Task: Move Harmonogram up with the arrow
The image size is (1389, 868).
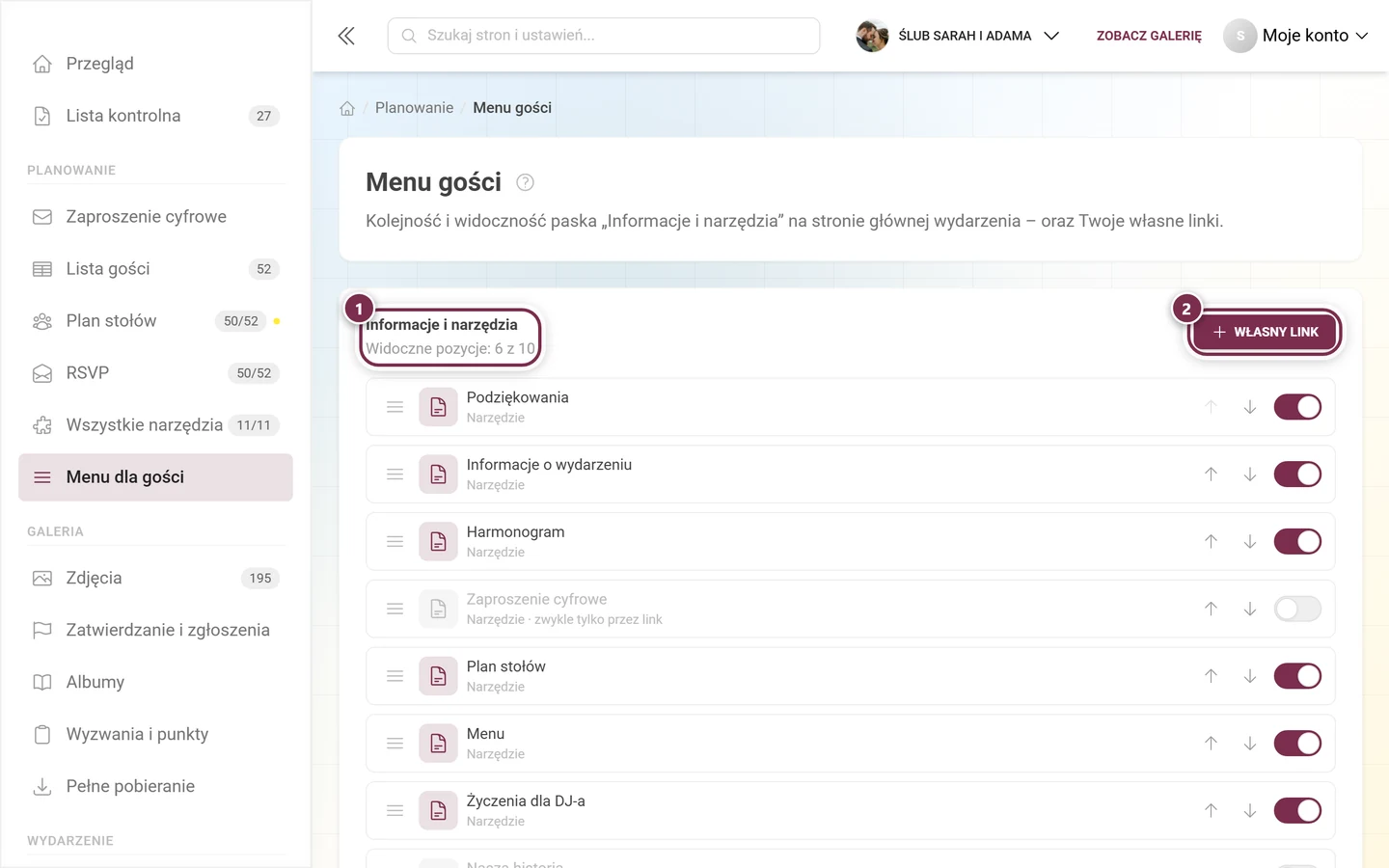Action: (x=1211, y=542)
